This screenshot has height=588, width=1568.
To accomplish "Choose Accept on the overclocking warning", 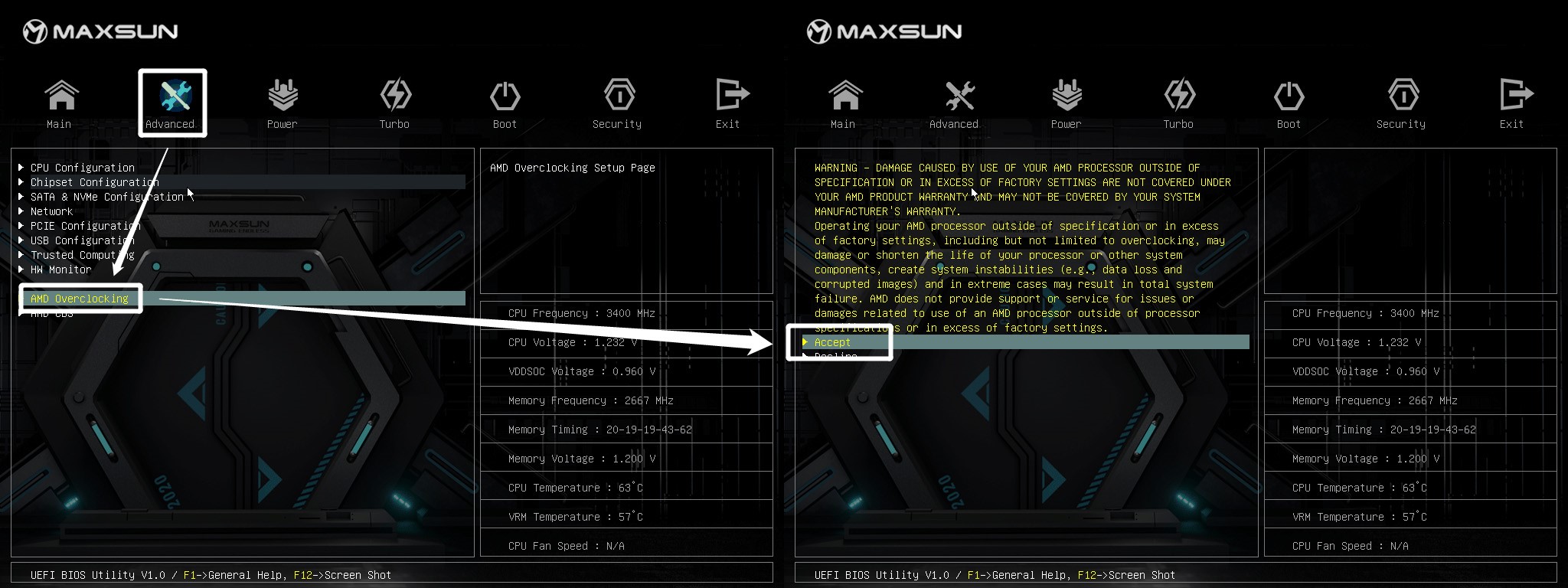I will 1026,342.
